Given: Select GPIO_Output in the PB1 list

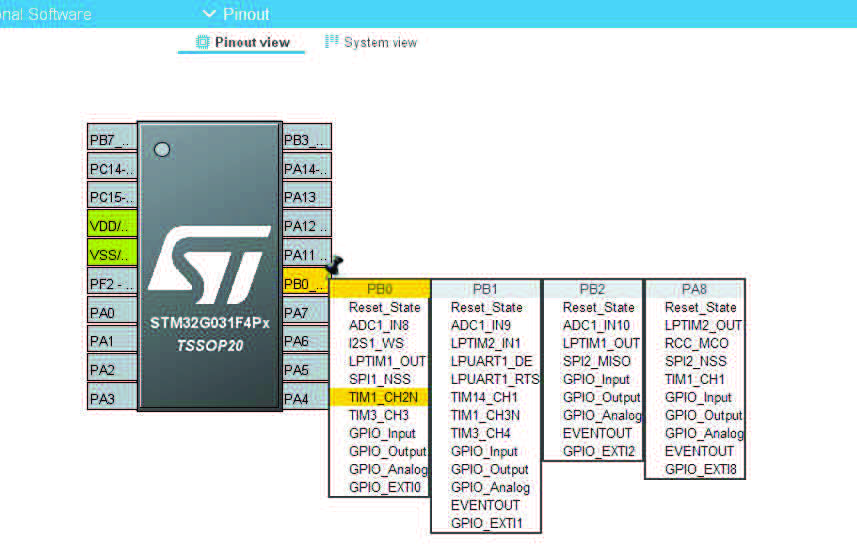Looking at the screenshot, I should point(490,469).
